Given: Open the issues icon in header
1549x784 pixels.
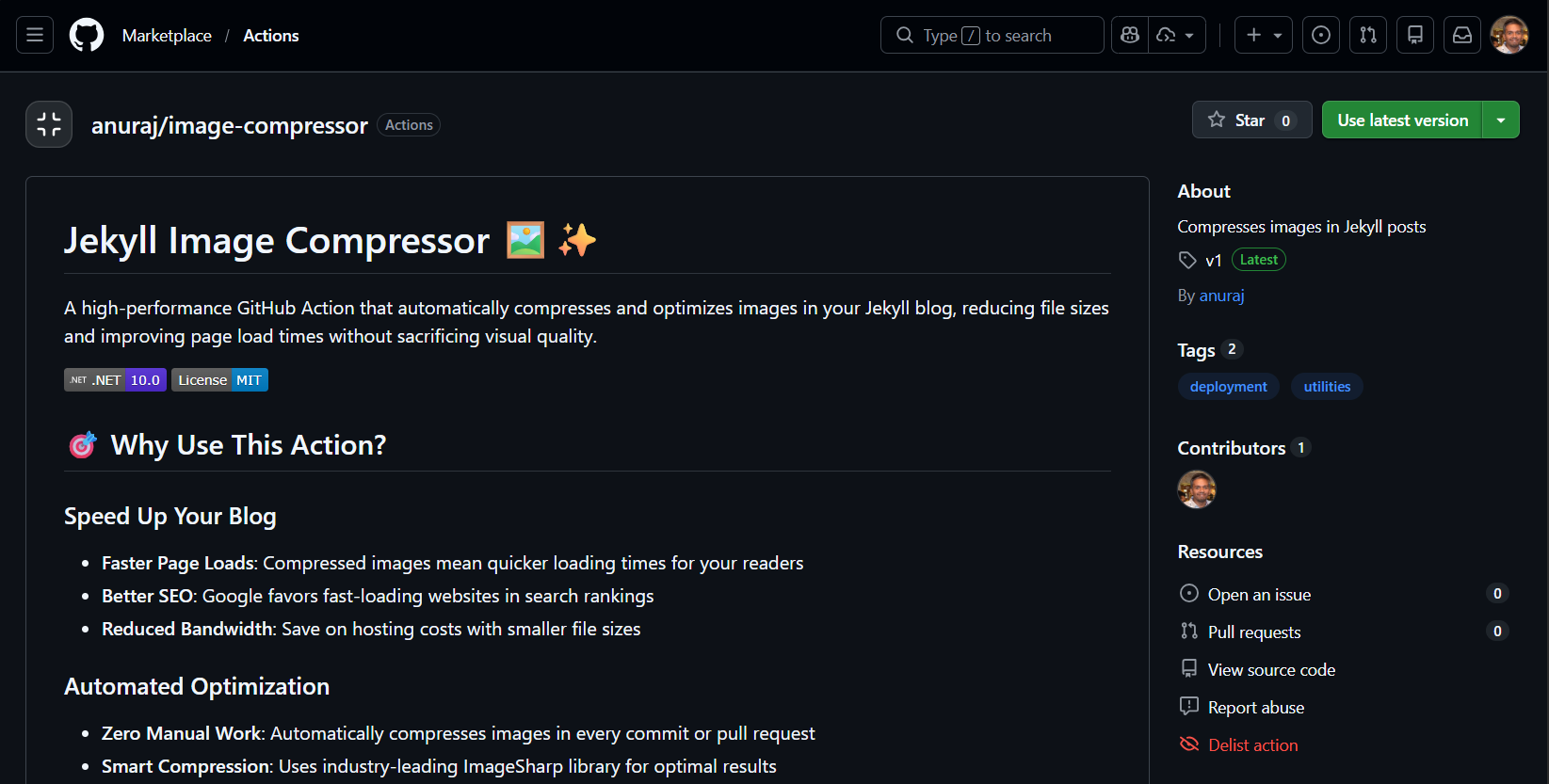Looking at the screenshot, I should pyautogui.click(x=1321, y=36).
